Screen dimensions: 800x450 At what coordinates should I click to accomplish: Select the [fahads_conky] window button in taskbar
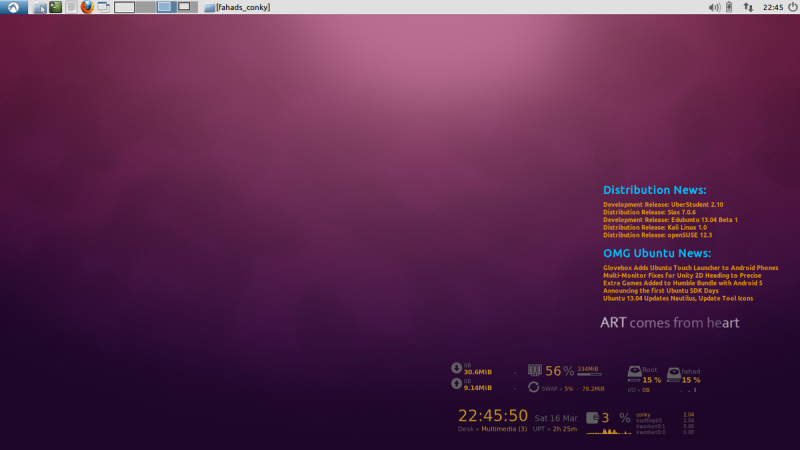237,7
